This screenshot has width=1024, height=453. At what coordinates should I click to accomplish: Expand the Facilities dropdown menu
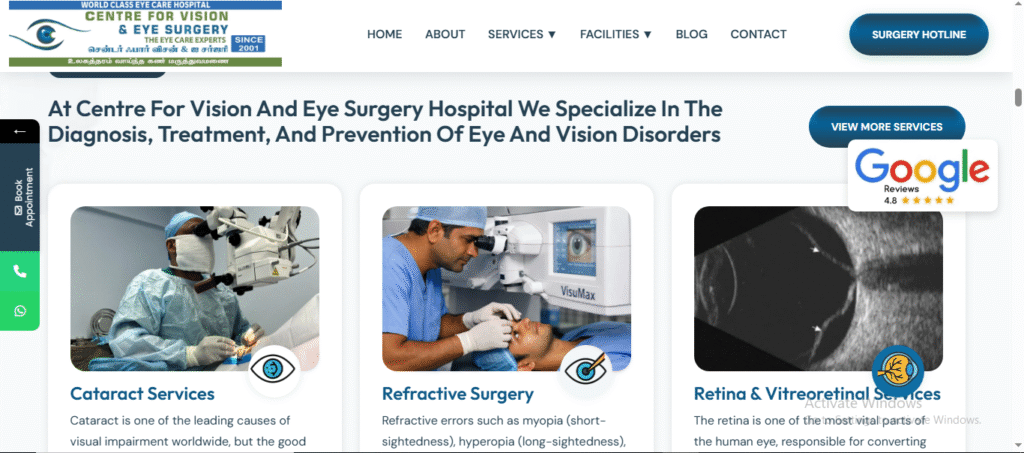[x=616, y=34]
